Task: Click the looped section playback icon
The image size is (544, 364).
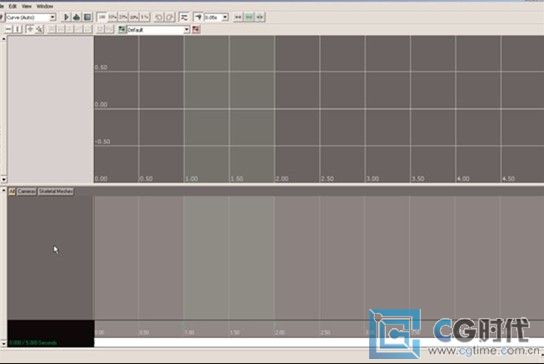Action: 77,17
